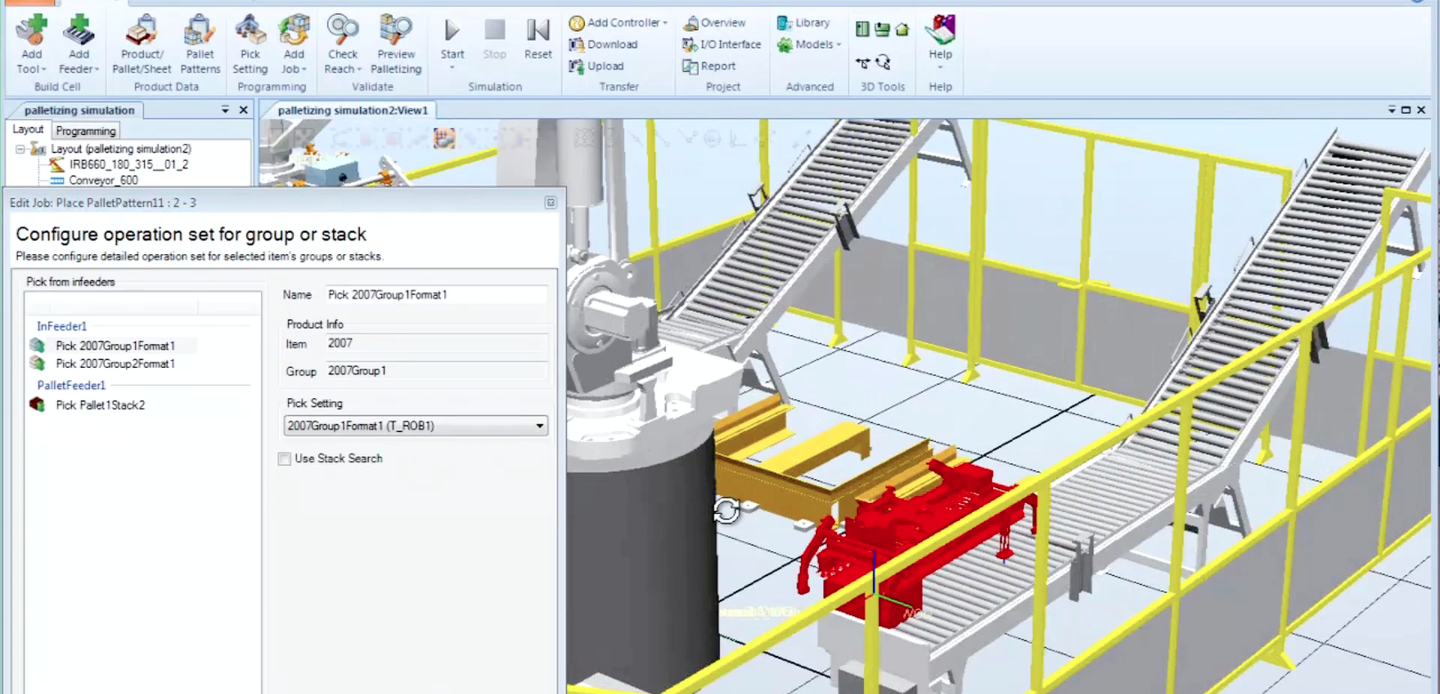Select Pick Pallet1Stack2 list item
1440x694 pixels.
[100, 405]
